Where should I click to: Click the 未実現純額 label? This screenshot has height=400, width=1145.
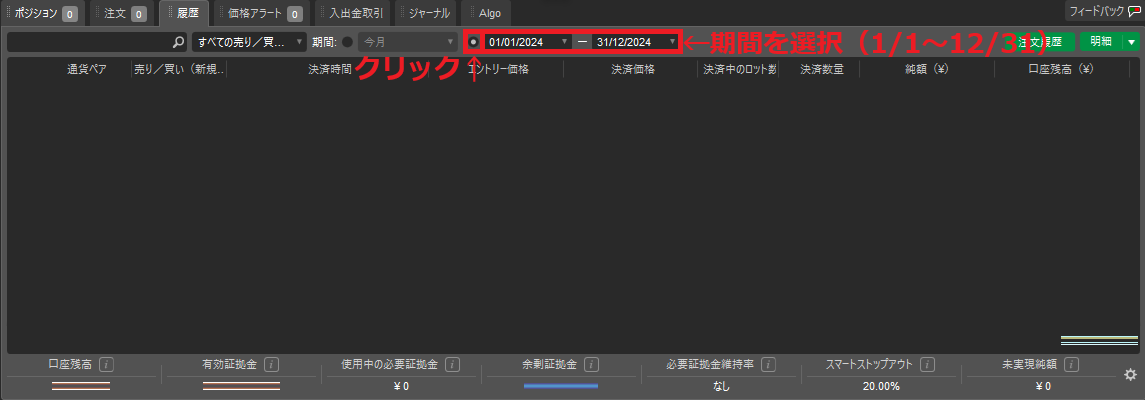pos(1030,364)
